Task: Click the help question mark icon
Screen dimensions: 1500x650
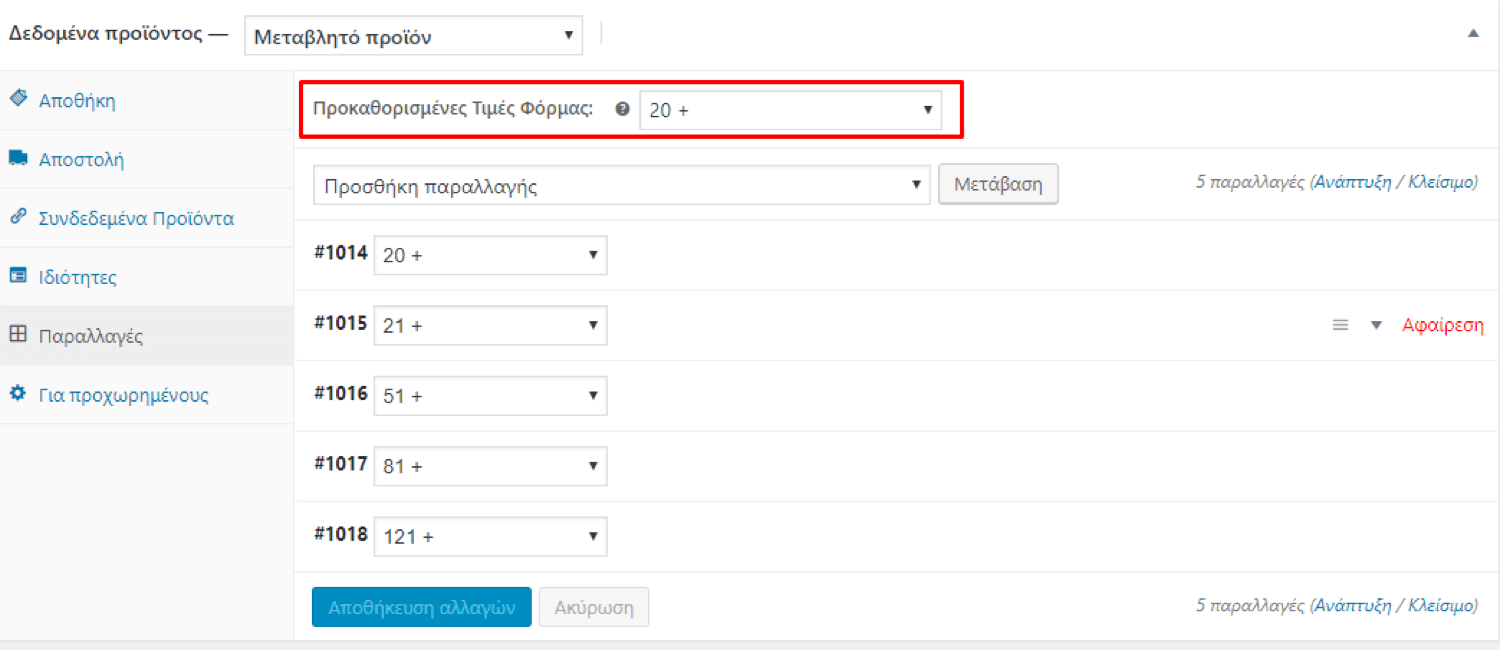Action: pyautogui.click(x=622, y=110)
